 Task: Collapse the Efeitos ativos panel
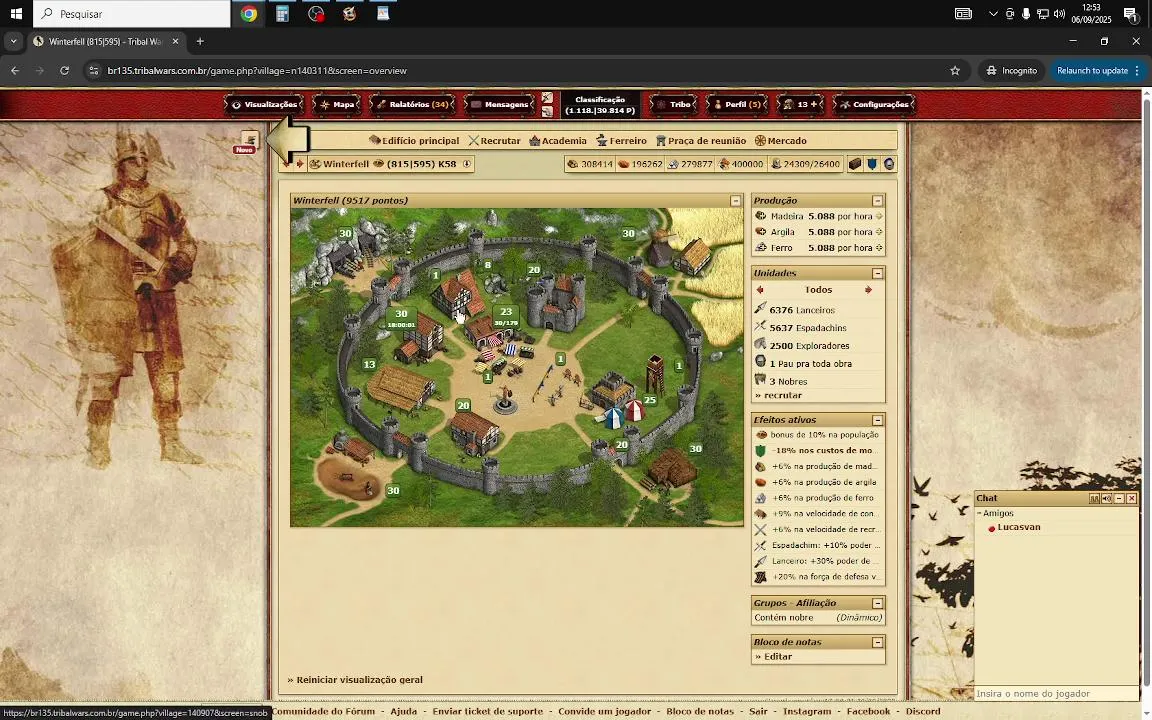coord(877,420)
